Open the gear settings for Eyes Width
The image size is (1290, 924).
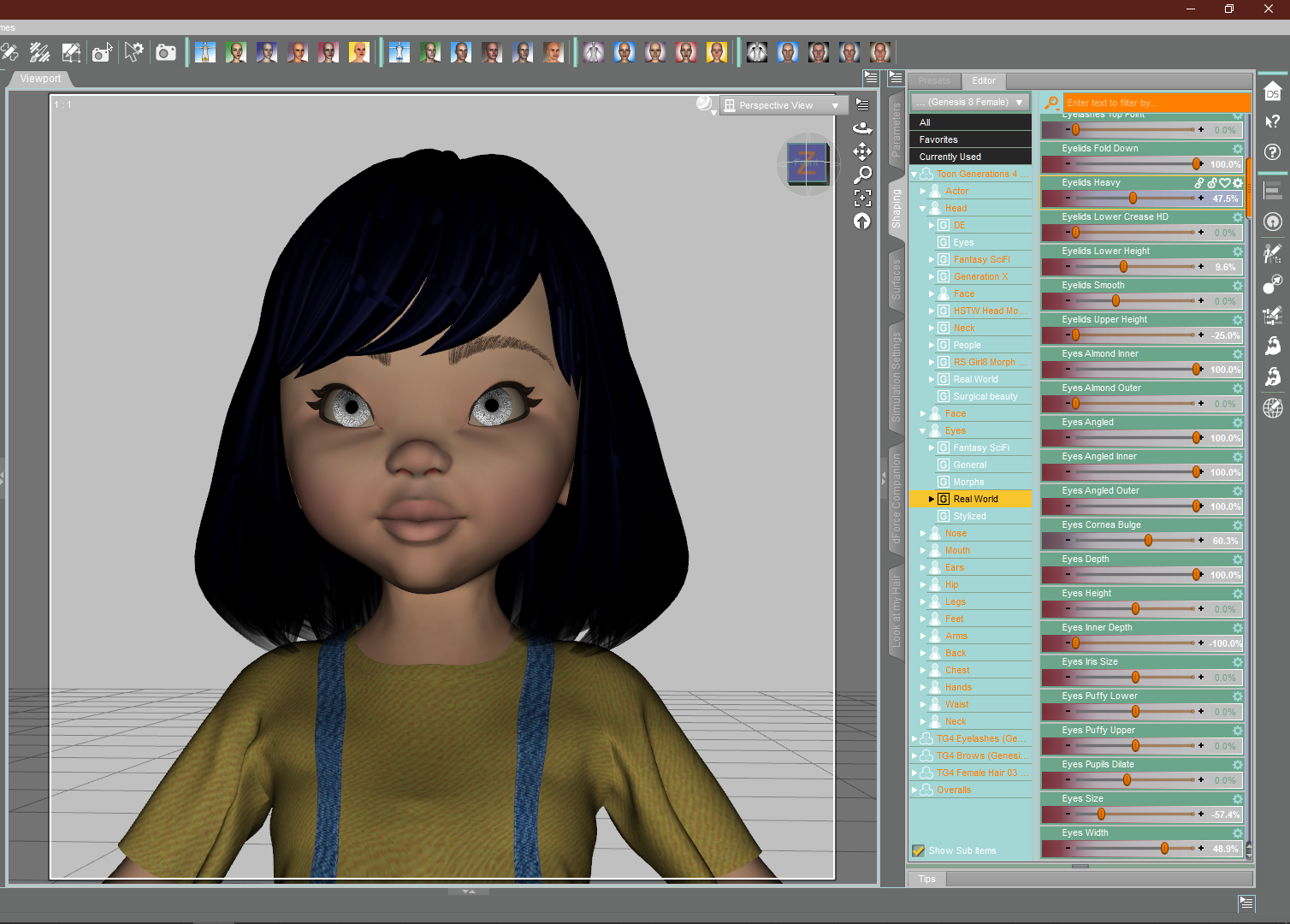pos(1237,833)
